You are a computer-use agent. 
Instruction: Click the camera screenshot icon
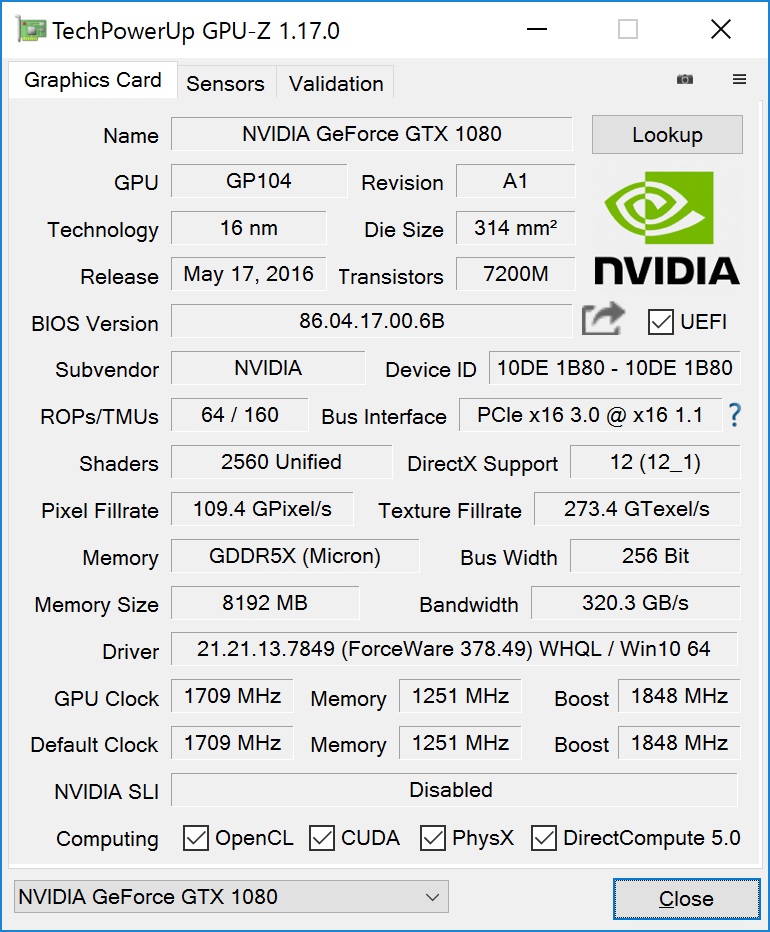click(684, 78)
